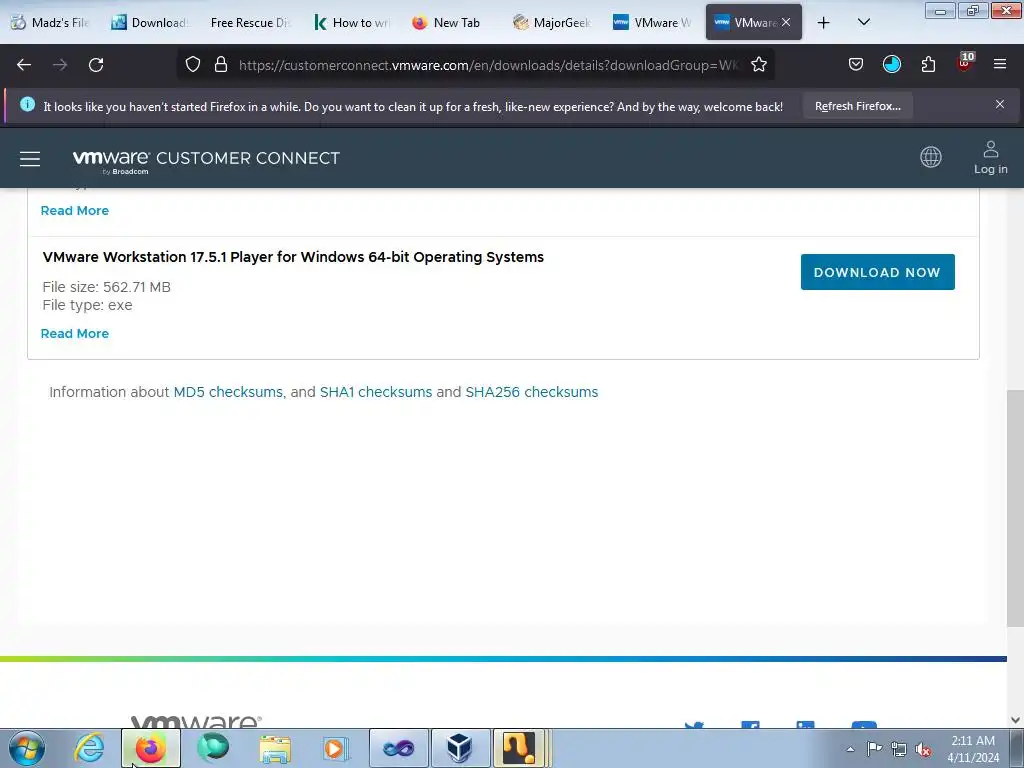This screenshot has height=768, width=1024.
Task: Open the Windows Start menu
Action: pyautogui.click(x=27, y=748)
